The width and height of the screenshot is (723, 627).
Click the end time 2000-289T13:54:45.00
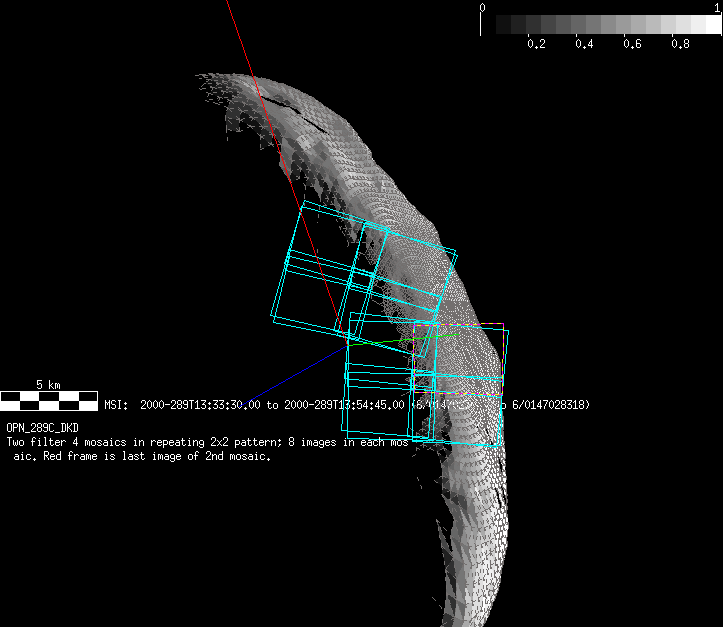point(344,405)
